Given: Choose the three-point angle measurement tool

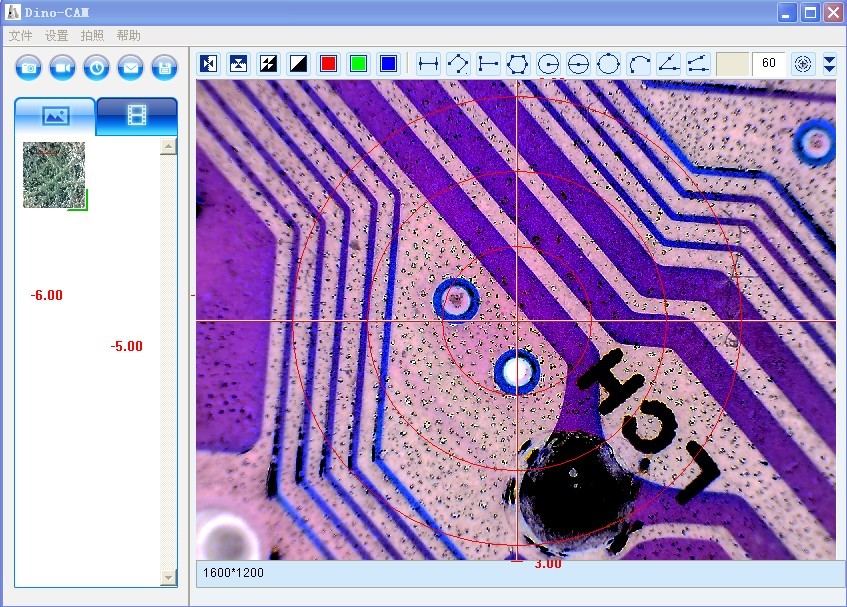Looking at the screenshot, I should pyautogui.click(x=668, y=64).
